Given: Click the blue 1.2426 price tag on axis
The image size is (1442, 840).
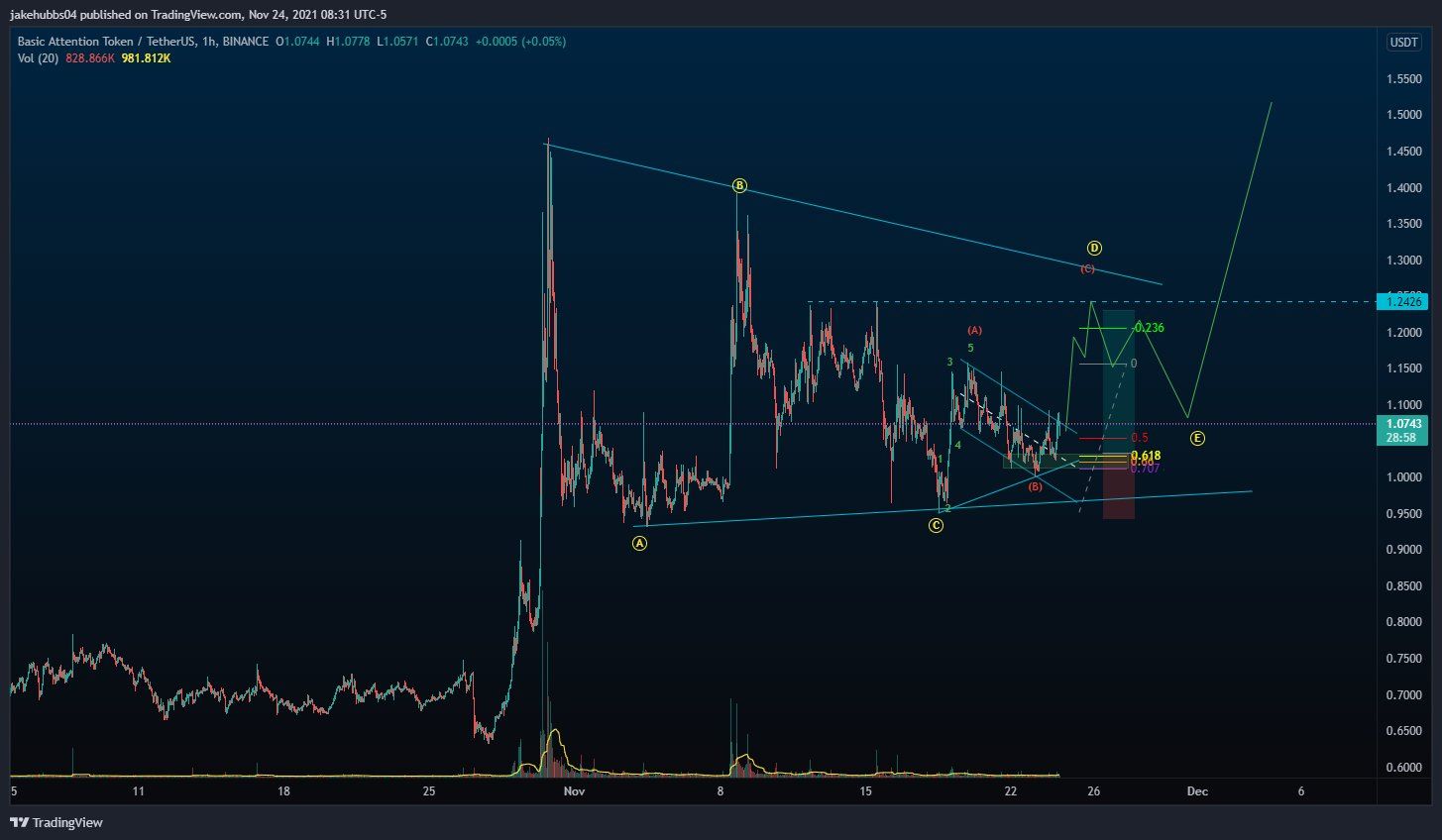Looking at the screenshot, I should pos(1401,302).
